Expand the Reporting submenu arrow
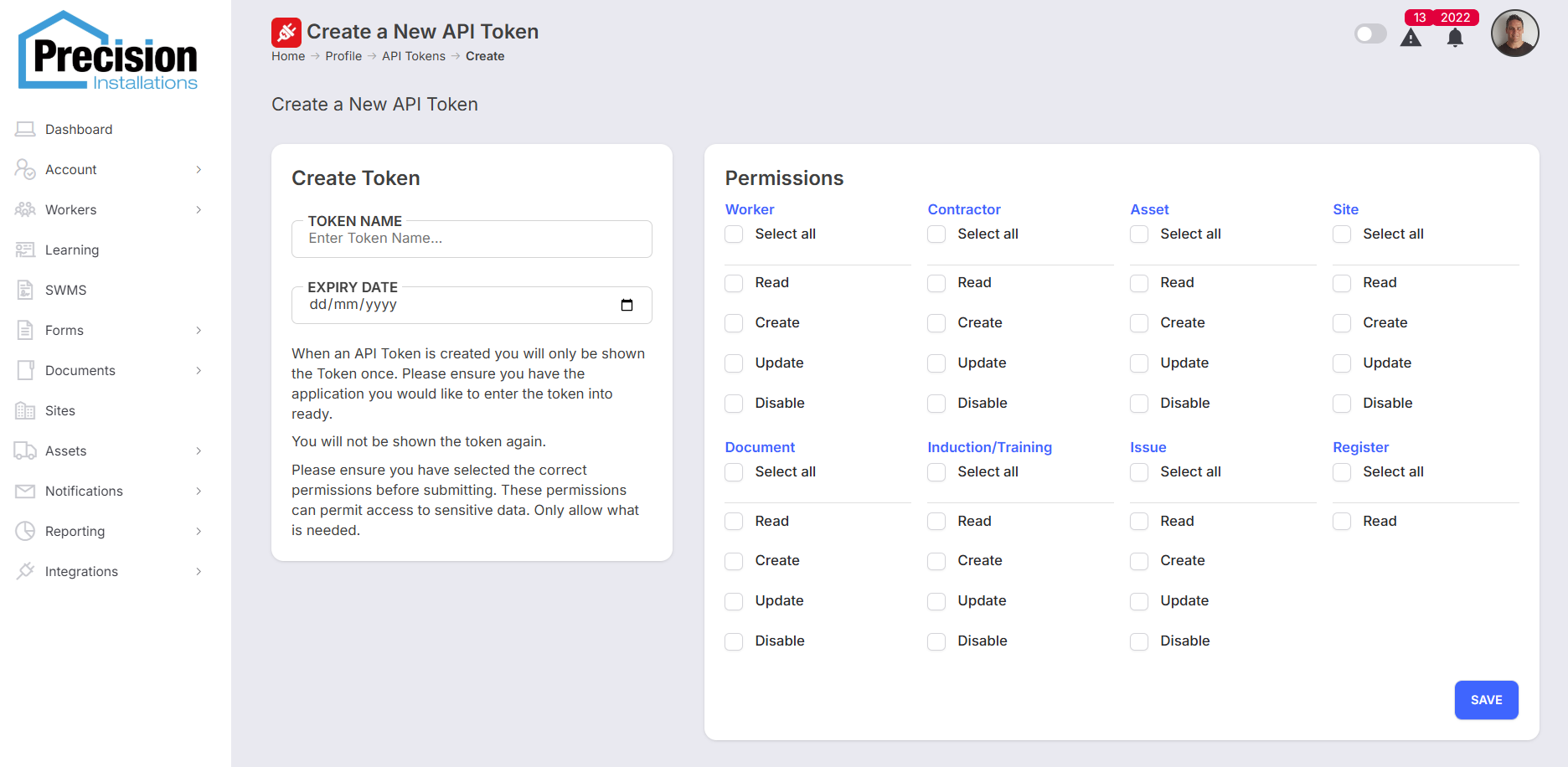Image resolution: width=1568 pixels, height=767 pixels. click(x=199, y=531)
